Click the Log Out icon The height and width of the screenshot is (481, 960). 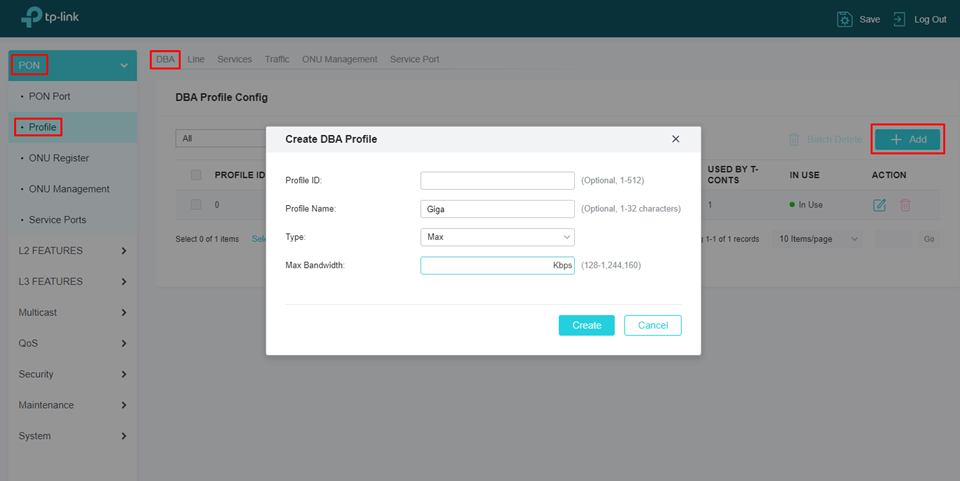coord(900,19)
